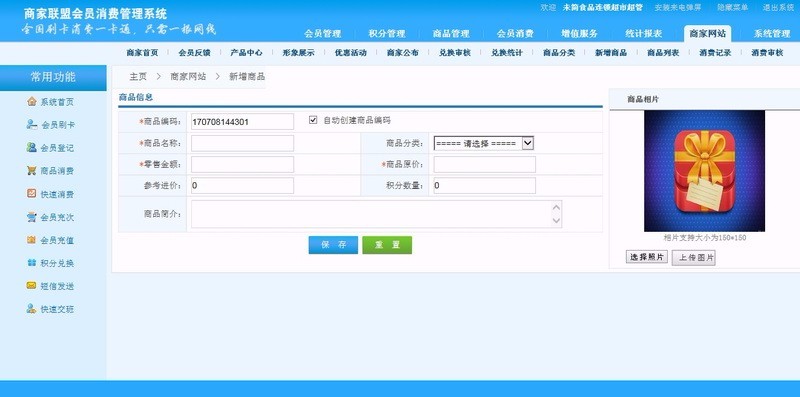
Task: Click the 退出系统 logout link
Action: 779,8
